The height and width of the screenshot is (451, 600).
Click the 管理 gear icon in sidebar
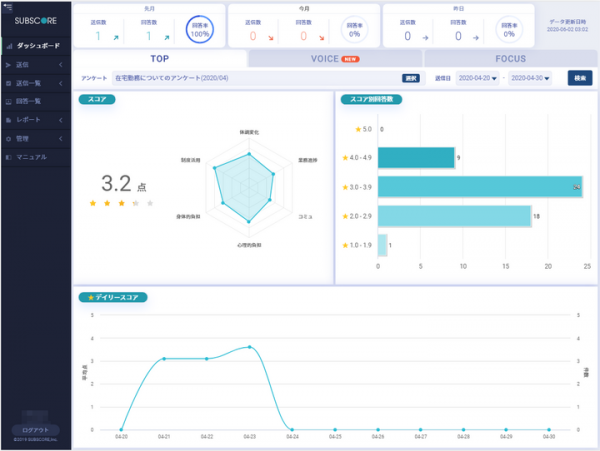click(8, 139)
